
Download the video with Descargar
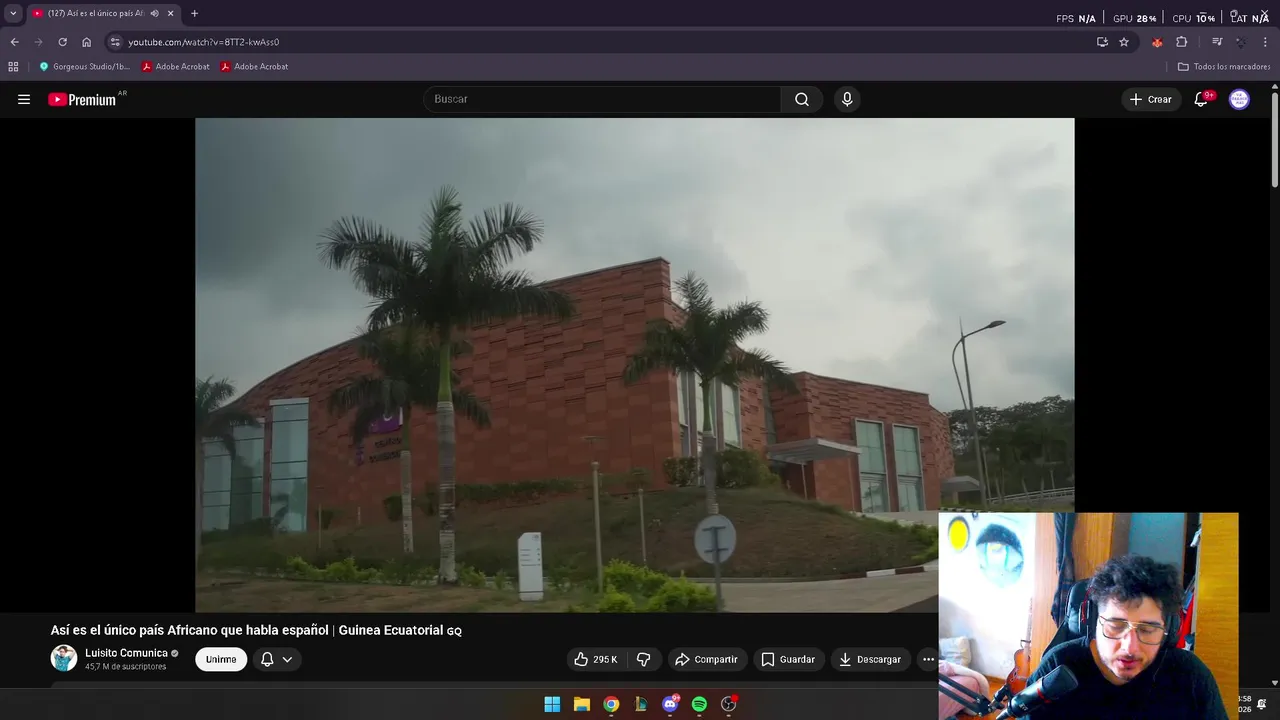[870, 659]
